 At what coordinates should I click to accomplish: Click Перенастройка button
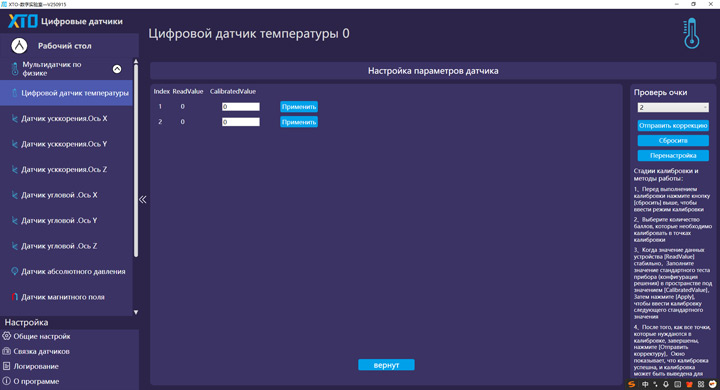click(x=673, y=156)
